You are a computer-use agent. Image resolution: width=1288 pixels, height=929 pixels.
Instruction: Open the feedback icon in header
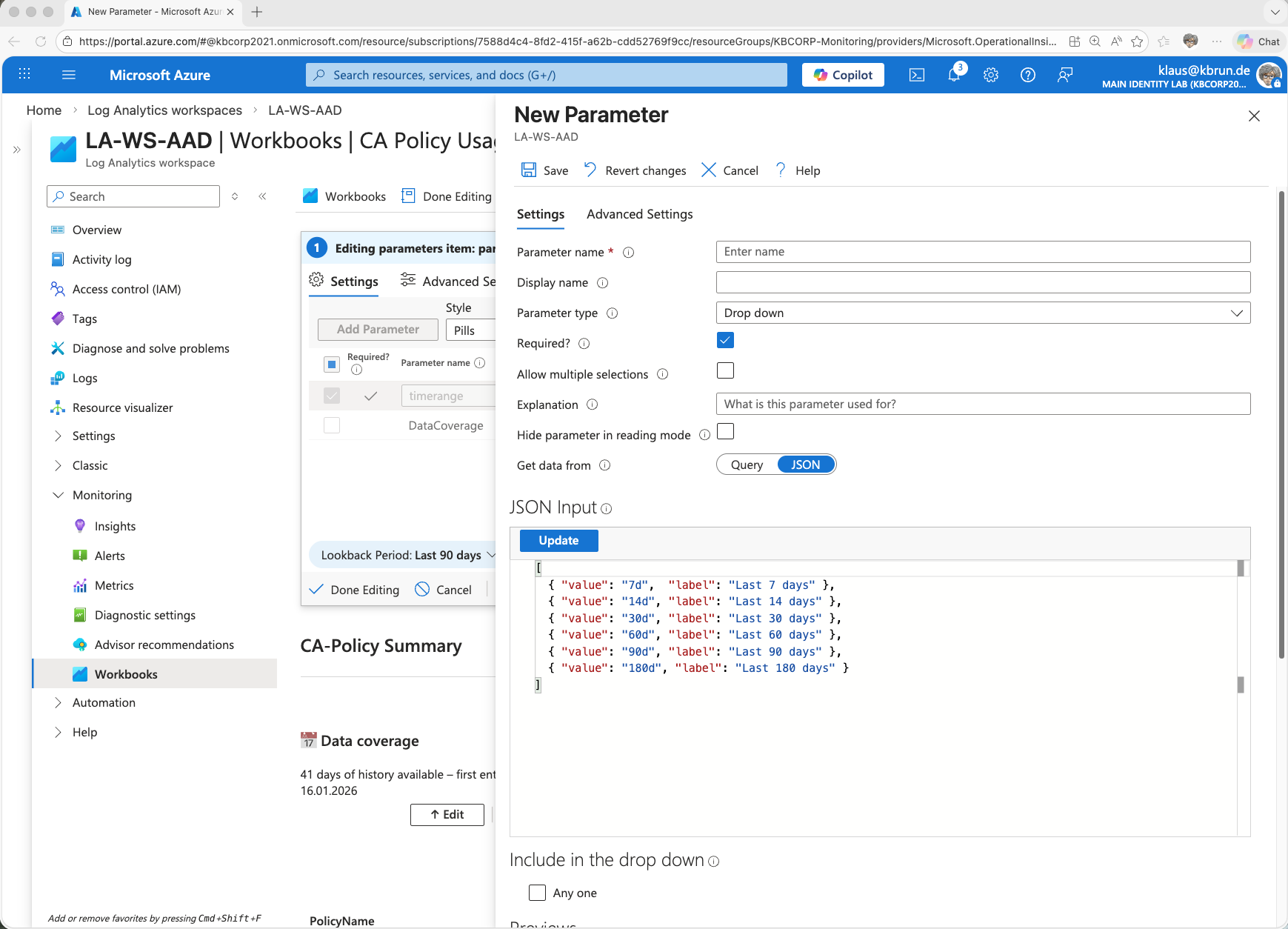click(1065, 75)
